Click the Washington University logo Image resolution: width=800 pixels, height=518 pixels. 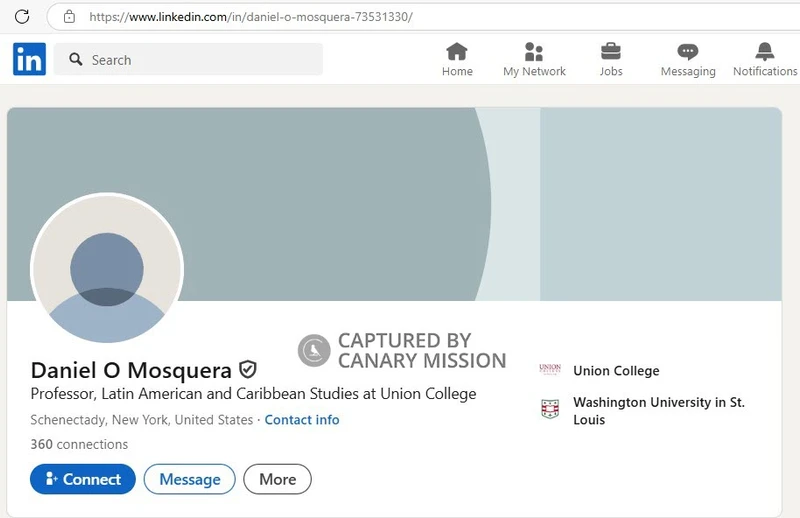click(x=550, y=409)
